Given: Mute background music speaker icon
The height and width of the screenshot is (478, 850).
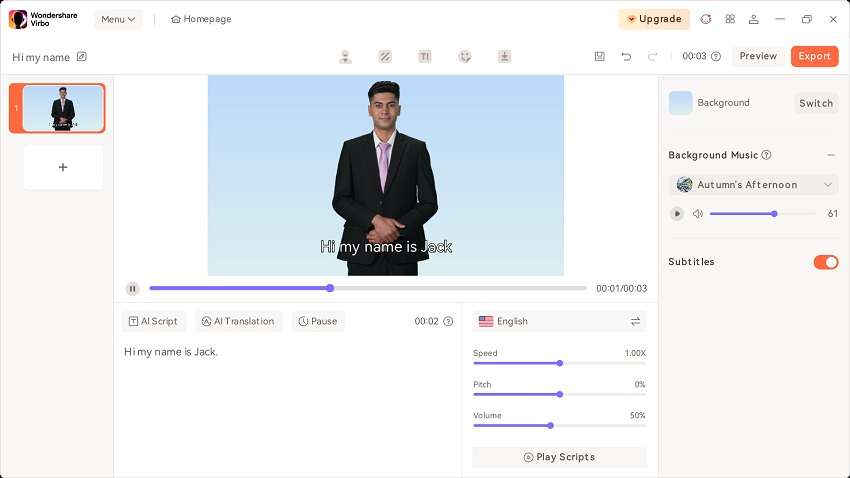Looking at the screenshot, I should [x=698, y=214].
